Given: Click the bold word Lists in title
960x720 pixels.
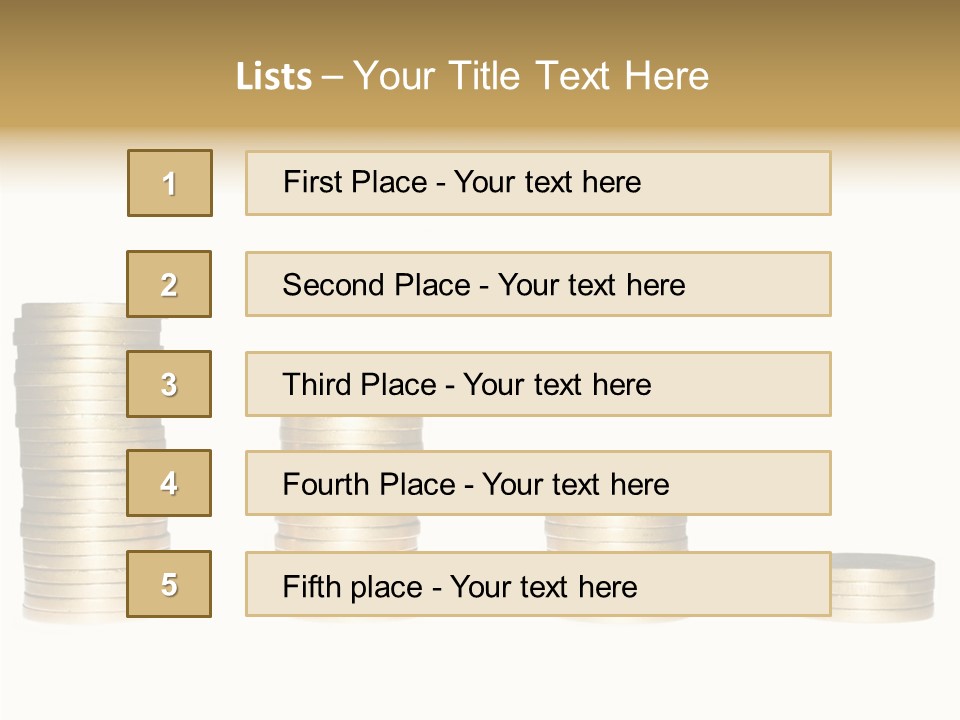Looking at the screenshot, I should click(274, 77).
